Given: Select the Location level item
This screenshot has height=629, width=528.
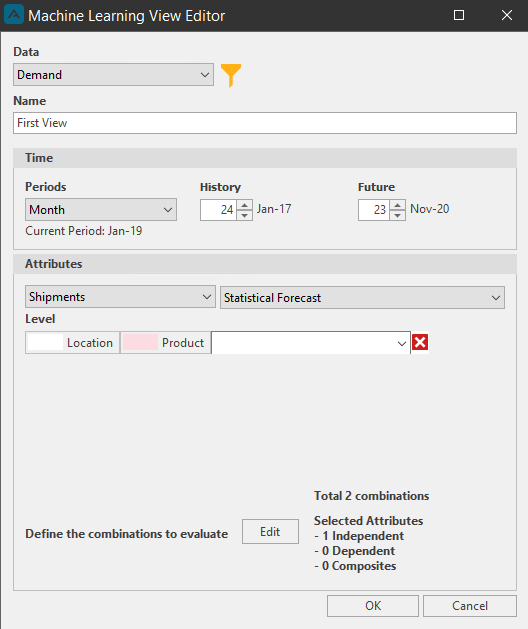Looking at the screenshot, I should pos(72,343).
